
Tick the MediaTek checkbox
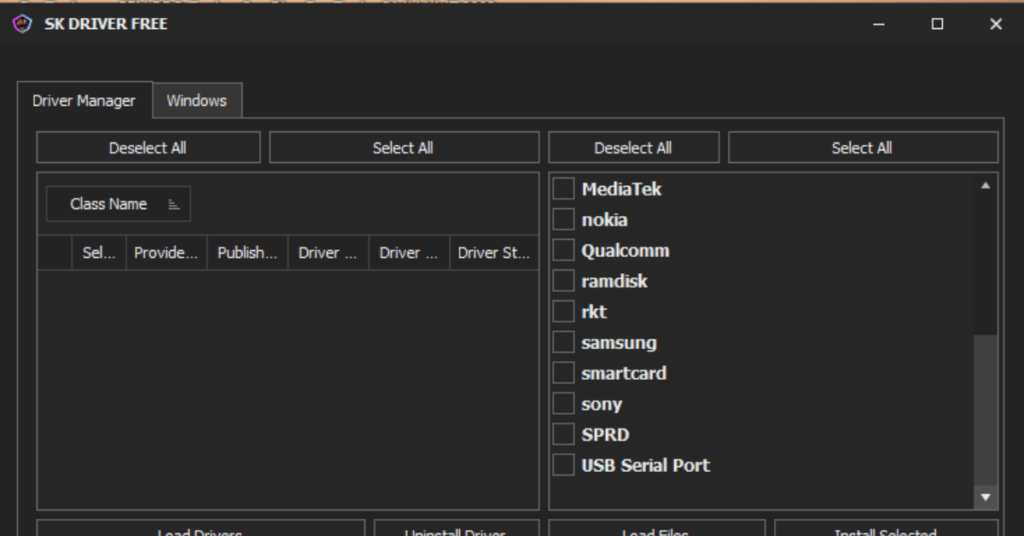(x=564, y=189)
